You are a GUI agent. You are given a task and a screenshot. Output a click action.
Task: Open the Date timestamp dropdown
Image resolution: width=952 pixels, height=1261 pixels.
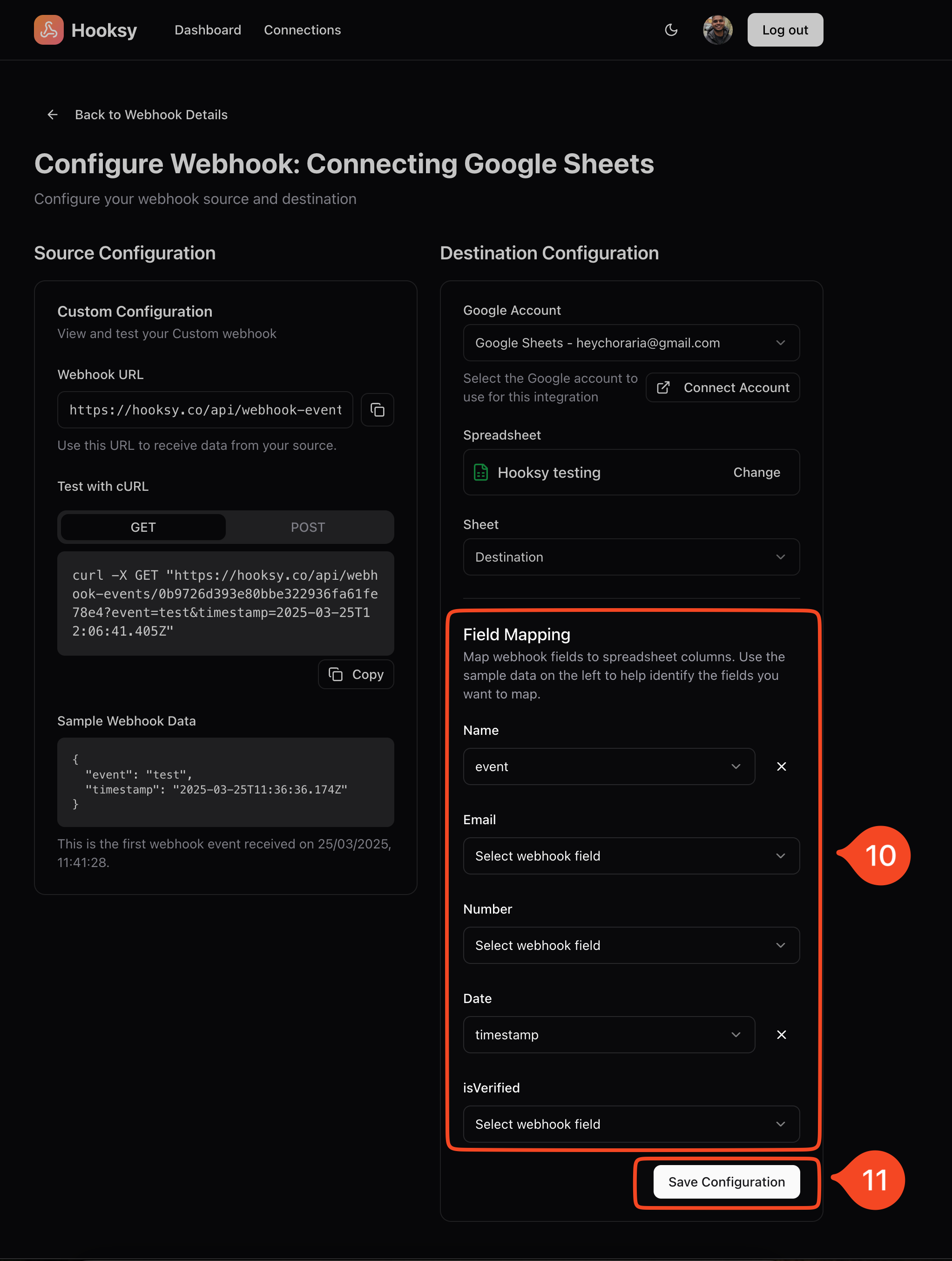609,1034
